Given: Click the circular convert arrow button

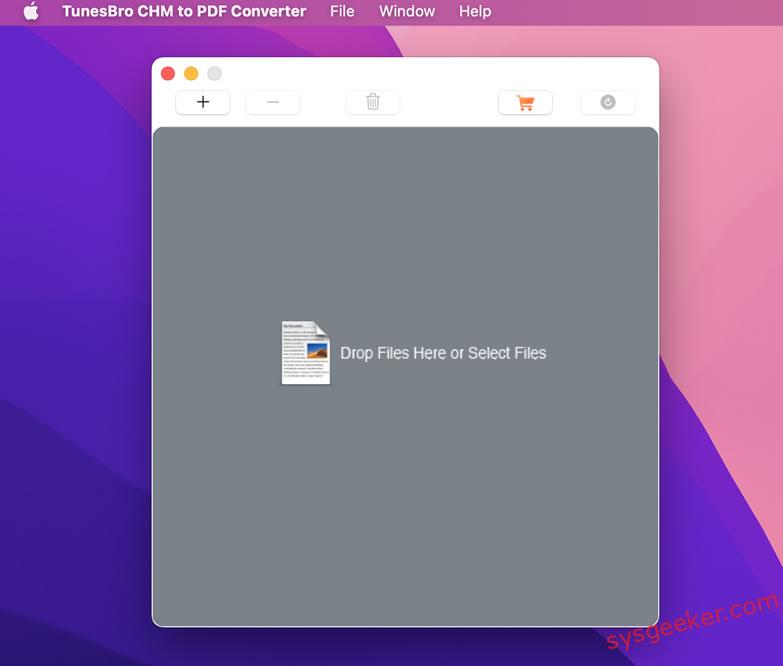Looking at the screenshot, I should coord(608,102).
